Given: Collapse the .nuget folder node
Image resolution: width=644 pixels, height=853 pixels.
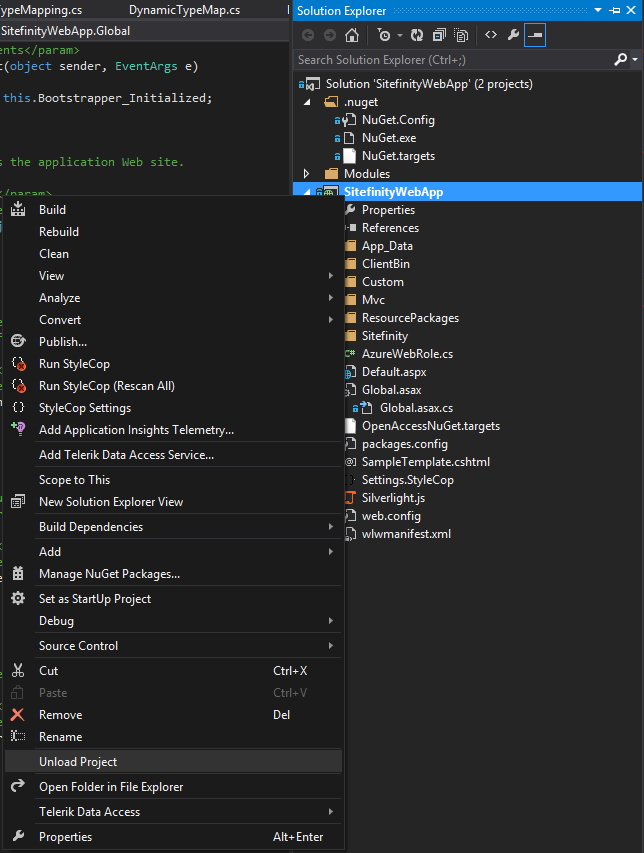Looking at the screenshot, I should [x=307, y=102].
